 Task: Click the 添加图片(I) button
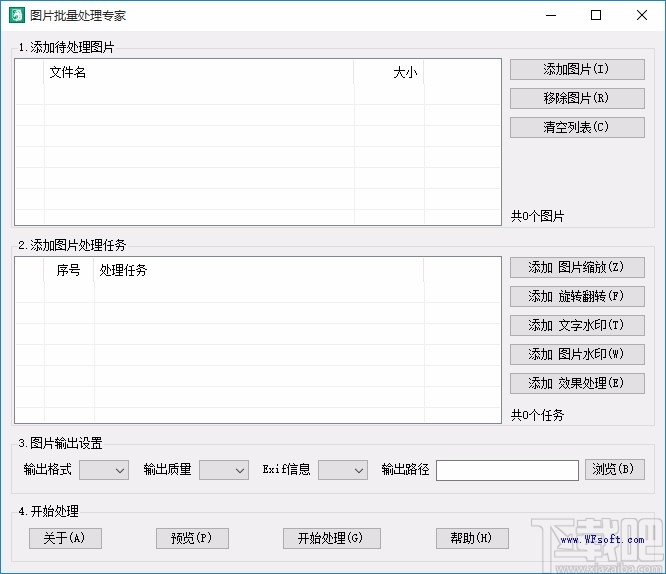[577, 69]
